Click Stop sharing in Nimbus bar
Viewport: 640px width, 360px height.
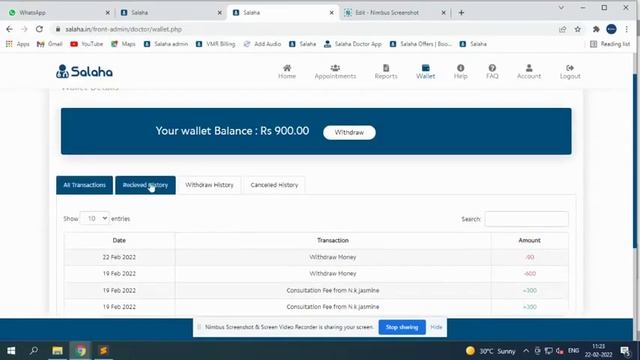(402, 327)
